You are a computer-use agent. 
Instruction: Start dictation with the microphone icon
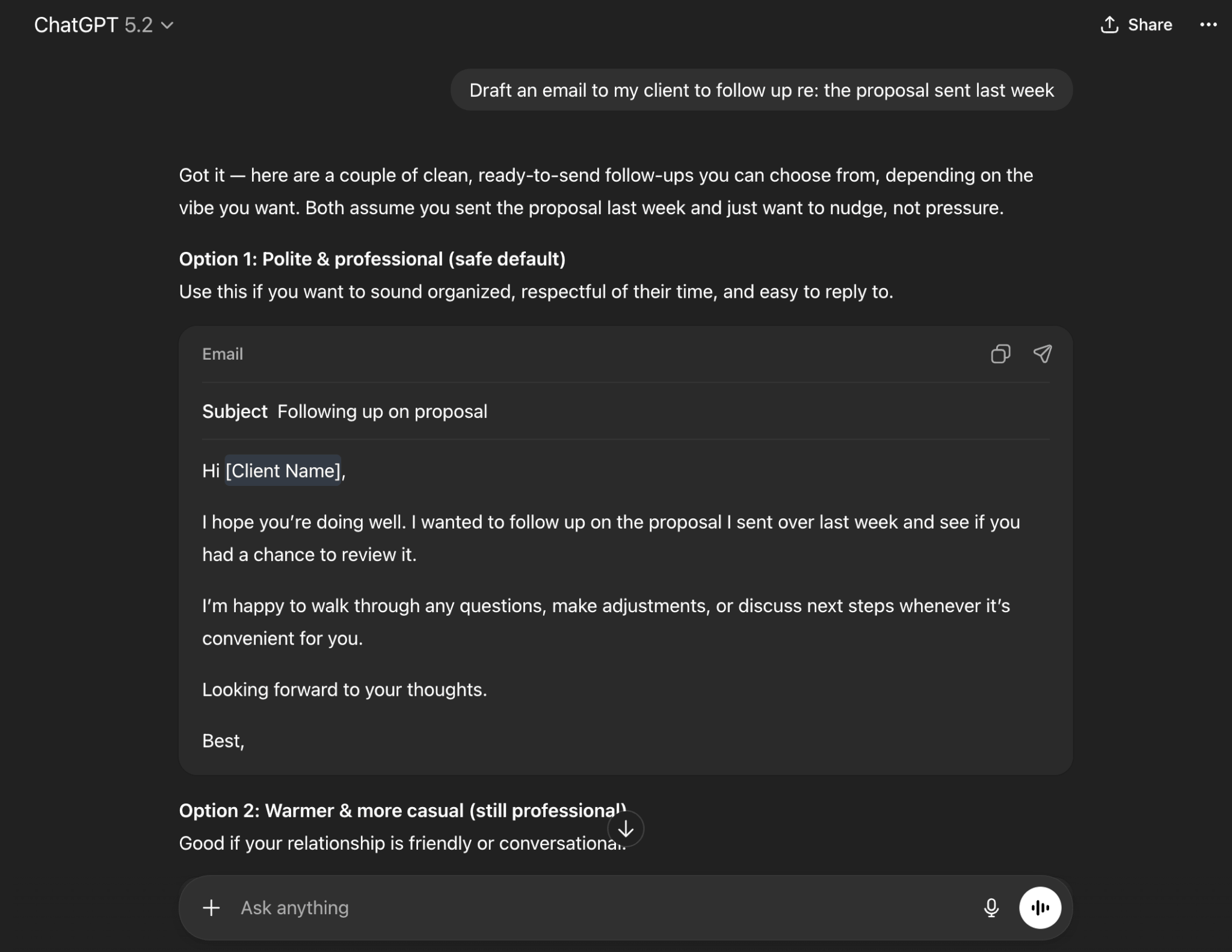click(x=991, y=907)
